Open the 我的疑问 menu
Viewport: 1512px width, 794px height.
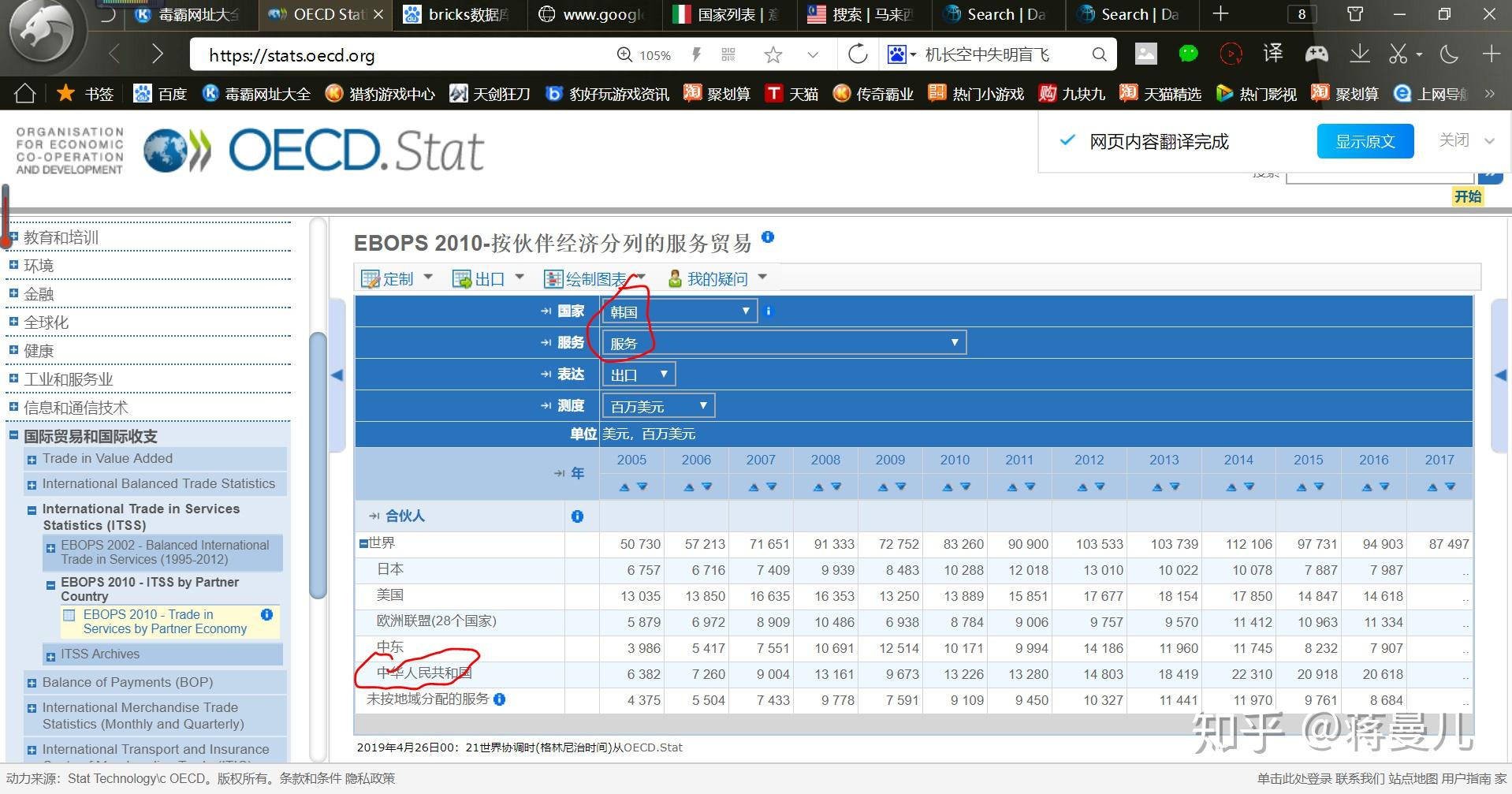(x=717, y=278)
